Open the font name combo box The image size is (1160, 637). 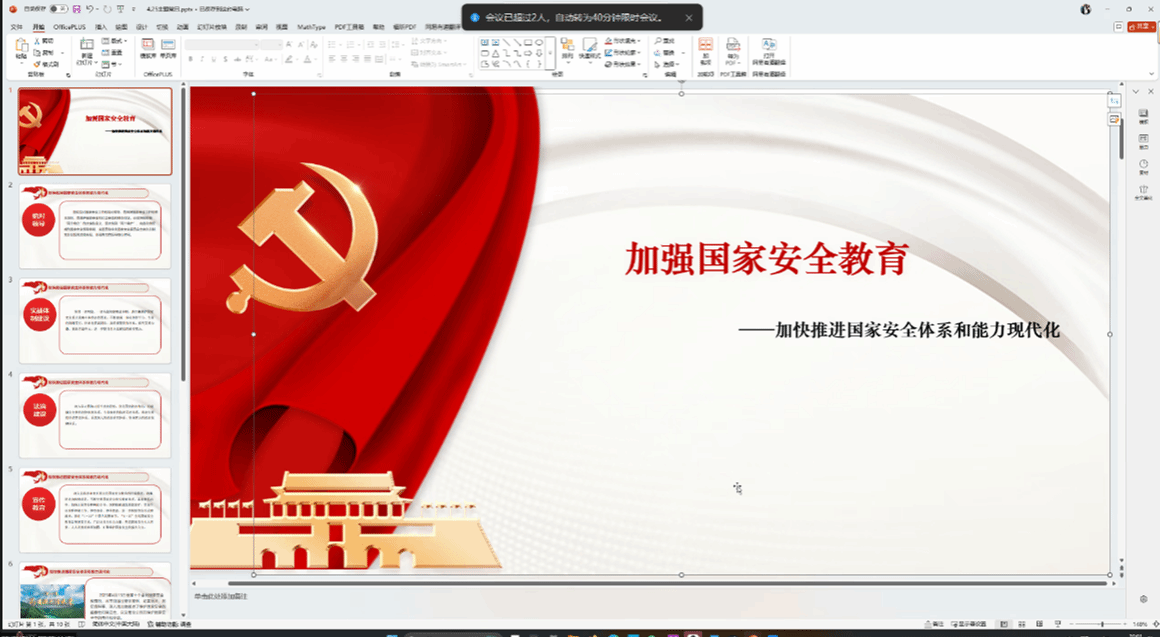221,45
